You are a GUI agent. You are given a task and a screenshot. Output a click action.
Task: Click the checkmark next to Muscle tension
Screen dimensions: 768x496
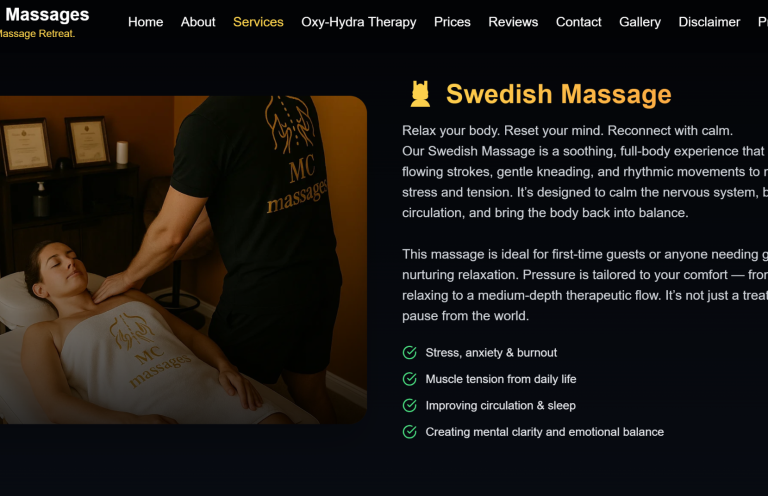[409, 379]
